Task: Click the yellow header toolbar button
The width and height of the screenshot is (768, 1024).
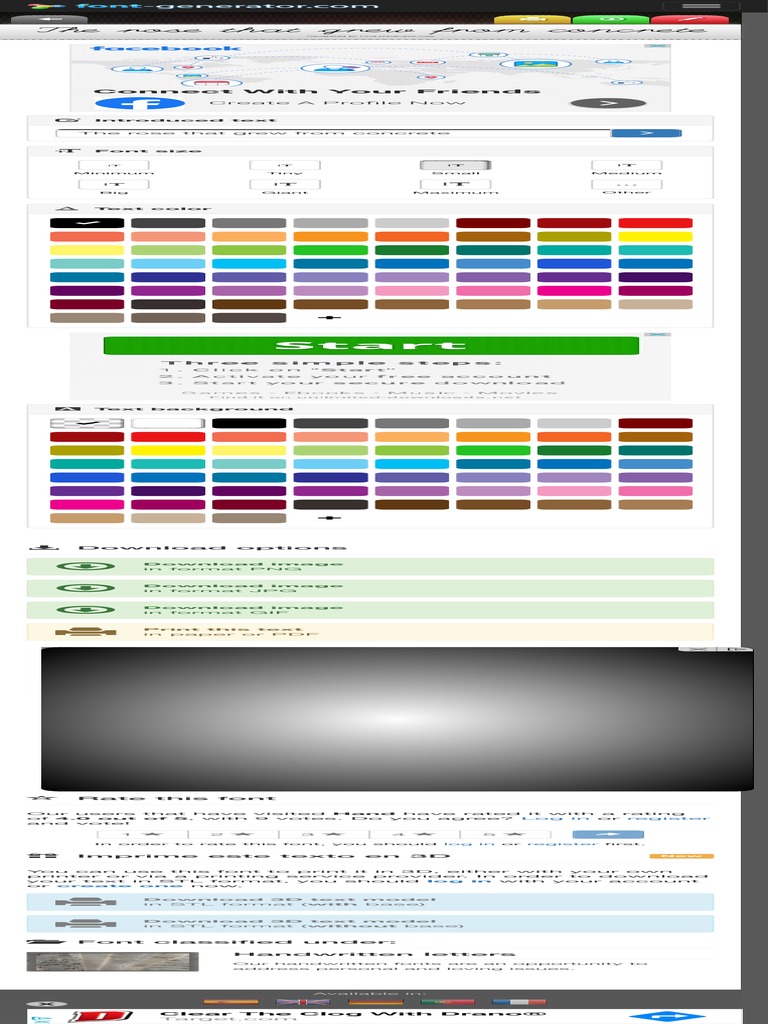Action: click(x=532, y=19)
